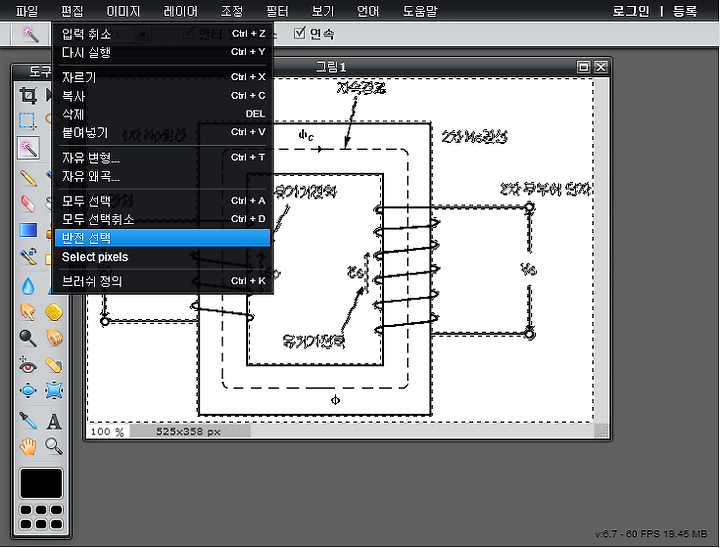Viewport: 720px width, 548px height.
Task: Select the Gradient tool
Action: (28, 230)
